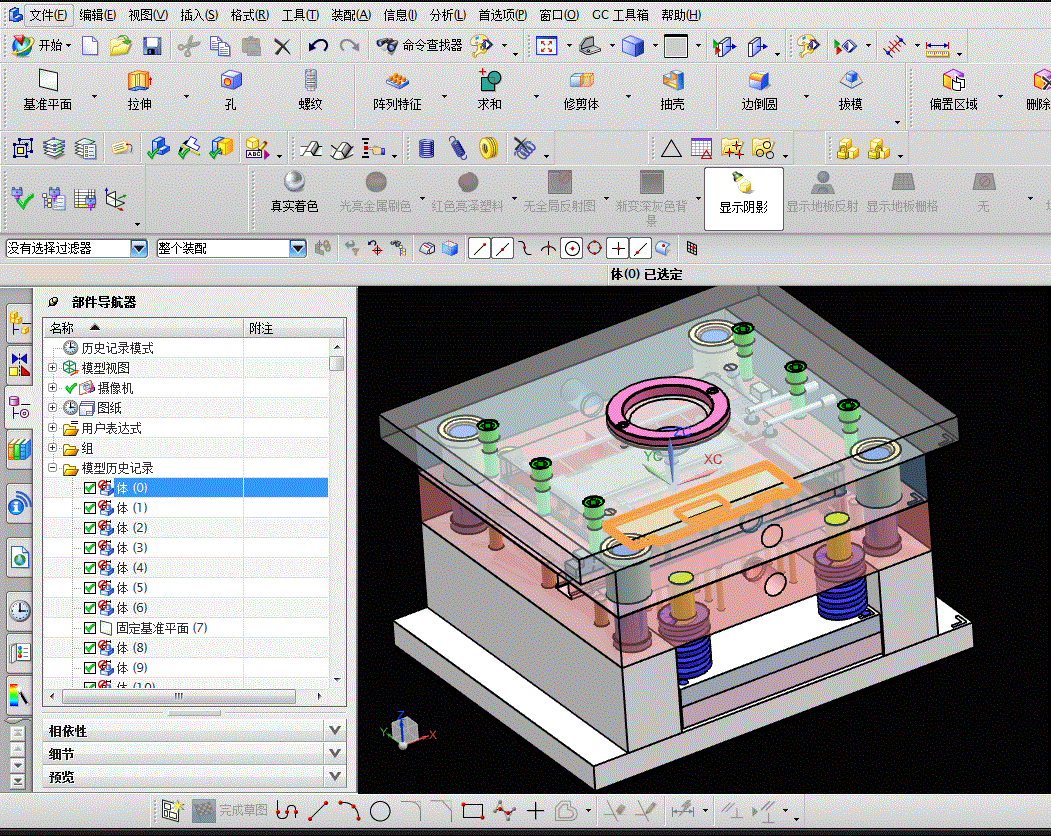Image resolution: width=1051 pixels, height=836 pixels.
Task: Click the Save floppy disk icon
Action: pos(152,46)
